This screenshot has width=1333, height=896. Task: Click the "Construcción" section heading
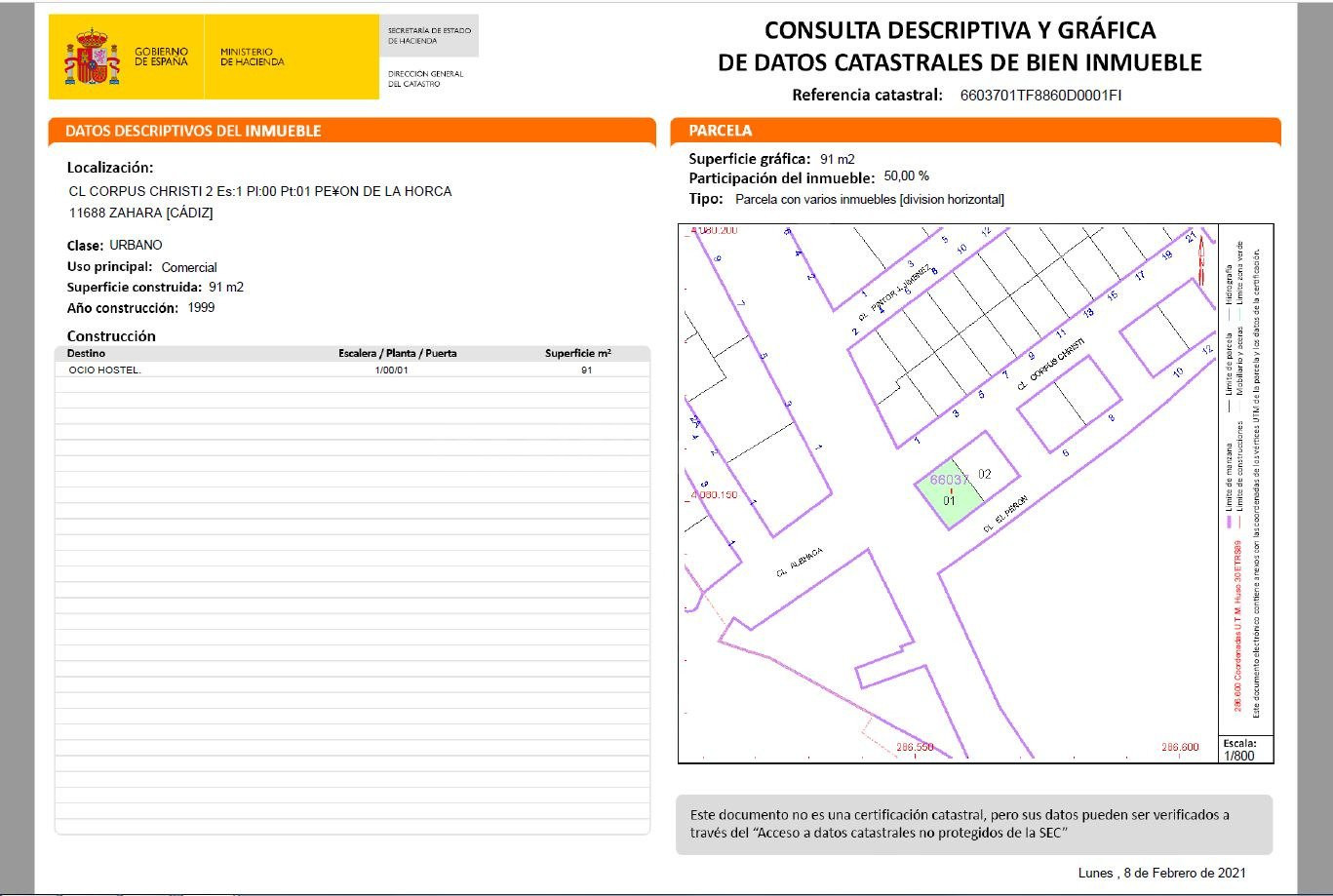click(111, 336)
